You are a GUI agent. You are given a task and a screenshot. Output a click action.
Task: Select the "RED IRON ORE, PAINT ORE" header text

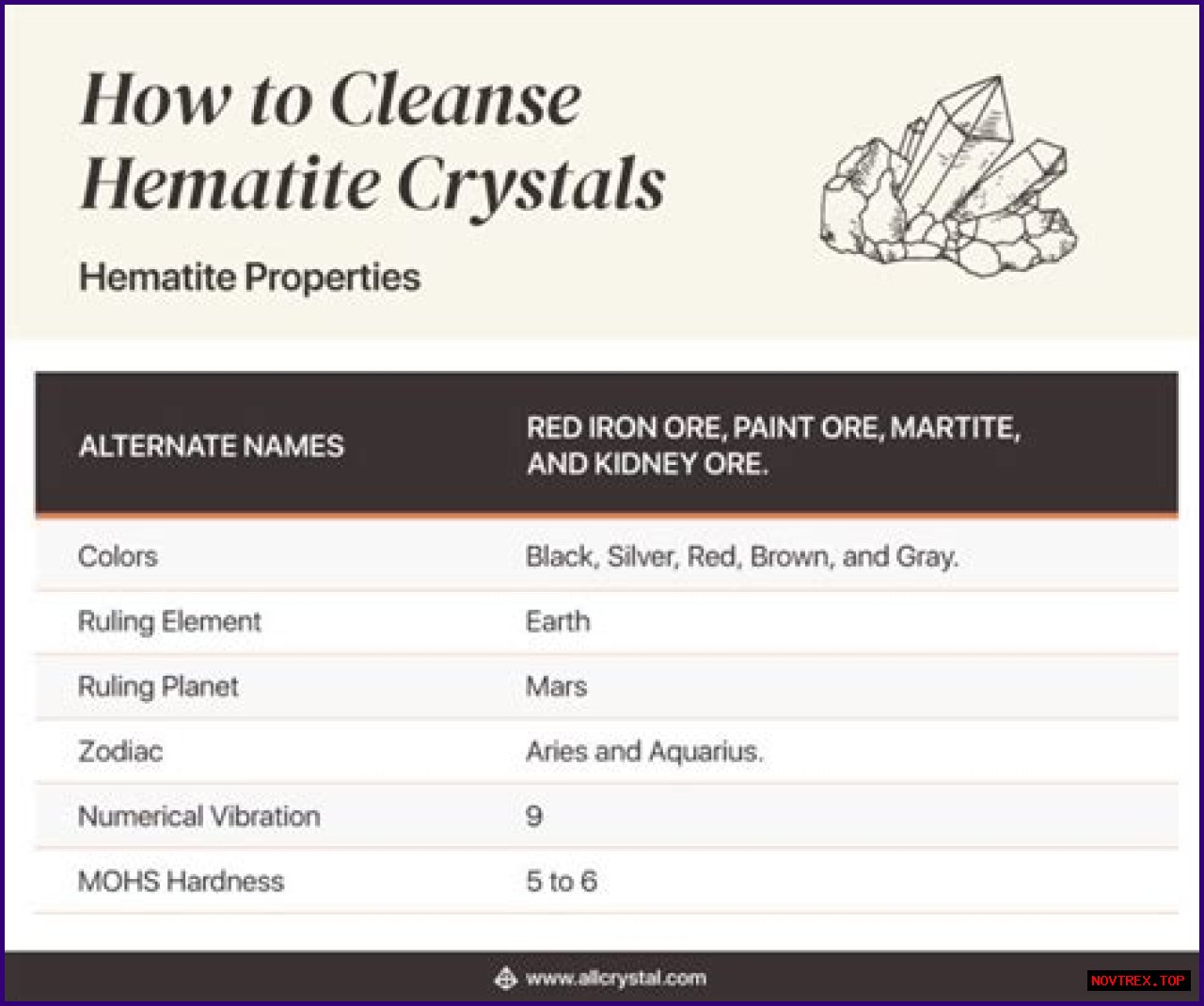[x=772, y=445]
